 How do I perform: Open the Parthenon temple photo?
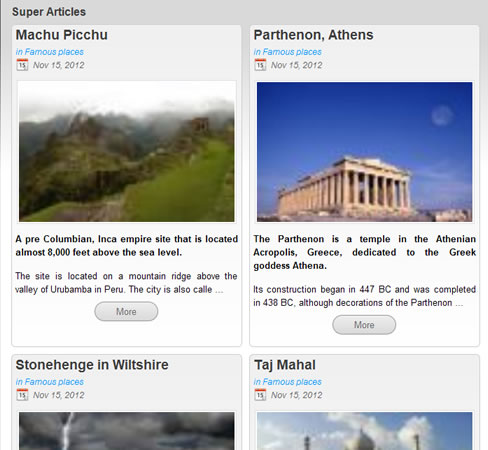pyautogui.click(x=365, y=152)
